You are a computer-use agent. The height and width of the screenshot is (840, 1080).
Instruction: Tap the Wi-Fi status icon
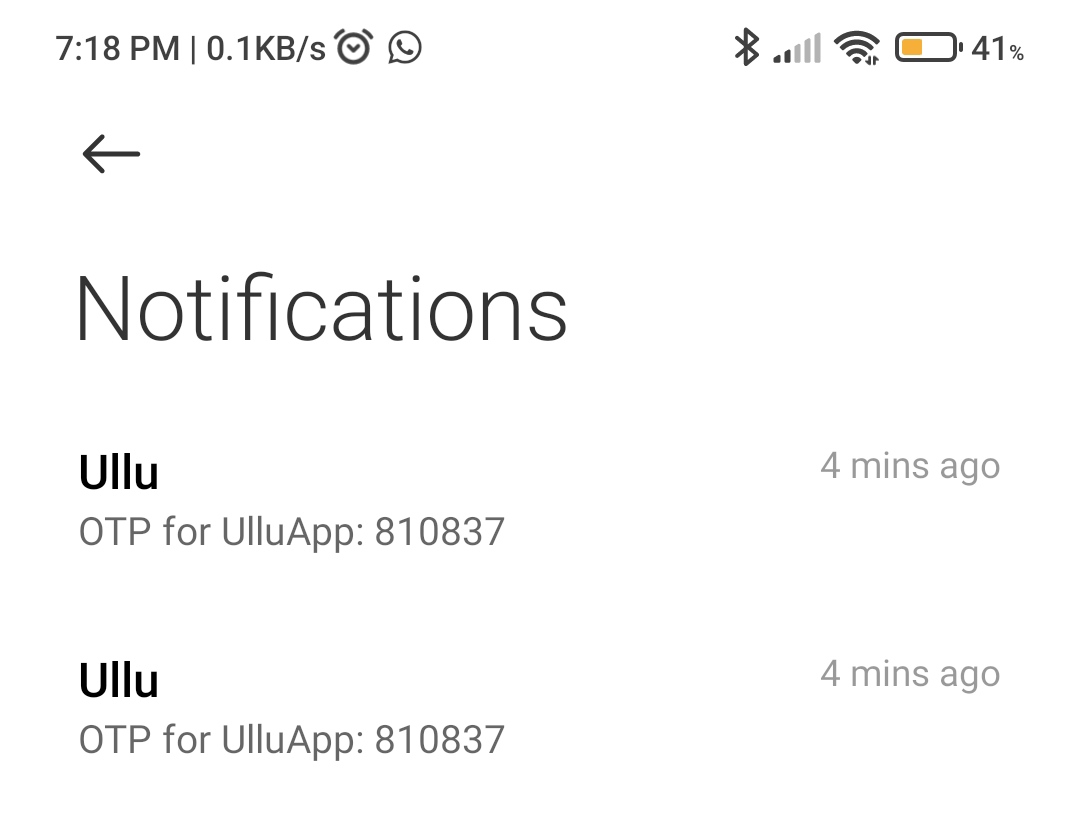pyautogui.click(x=857, y=47)
